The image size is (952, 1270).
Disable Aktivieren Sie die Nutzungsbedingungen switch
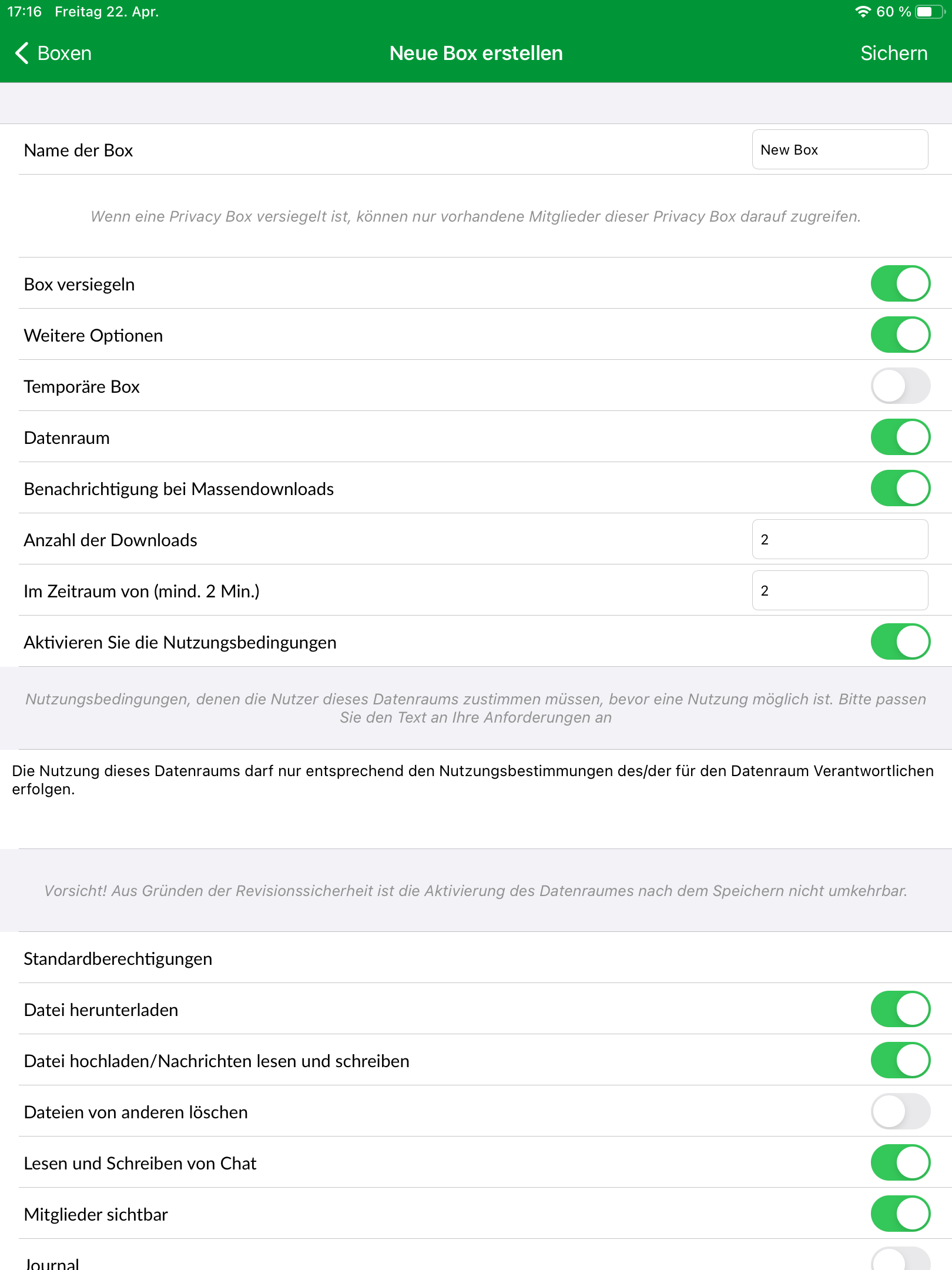click(x=900, y=641)
